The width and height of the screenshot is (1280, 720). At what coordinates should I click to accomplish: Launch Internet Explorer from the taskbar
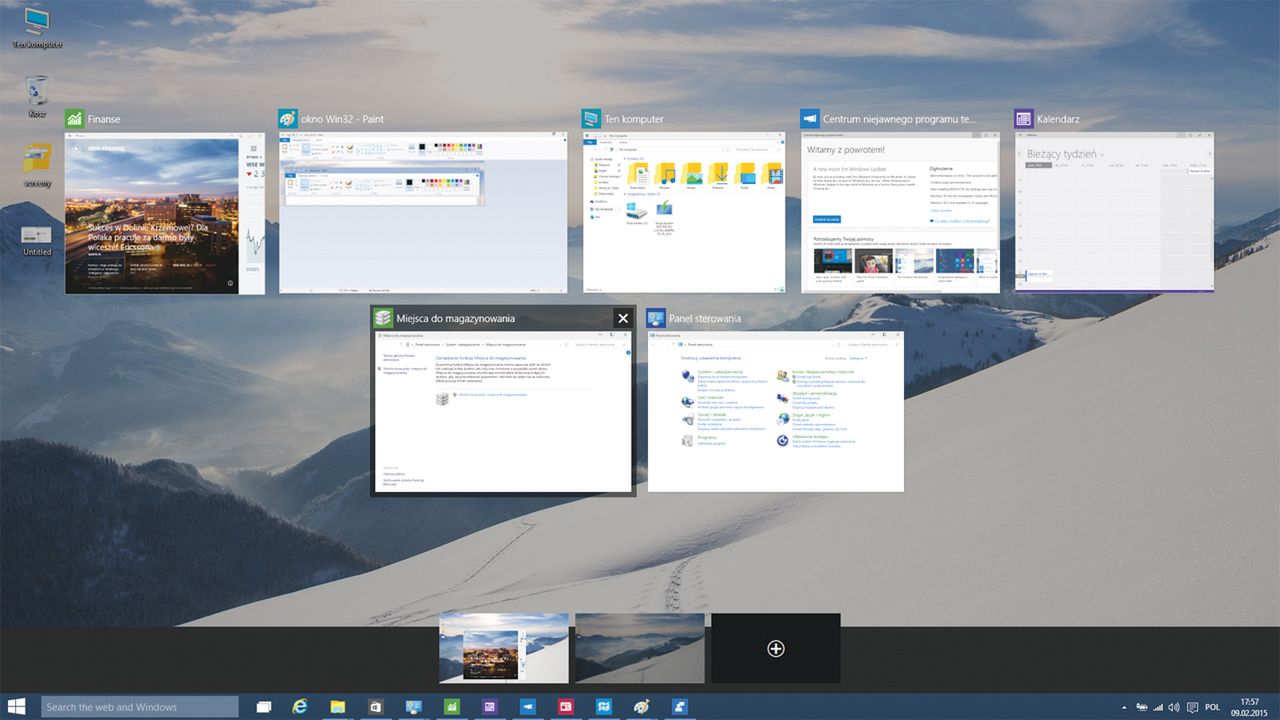(300, 707)
